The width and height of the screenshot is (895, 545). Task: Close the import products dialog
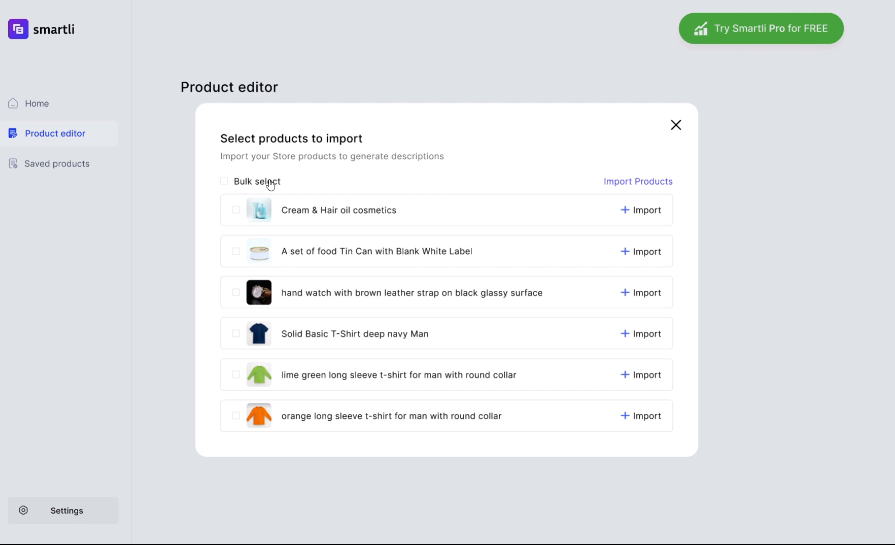coord(676,125)
